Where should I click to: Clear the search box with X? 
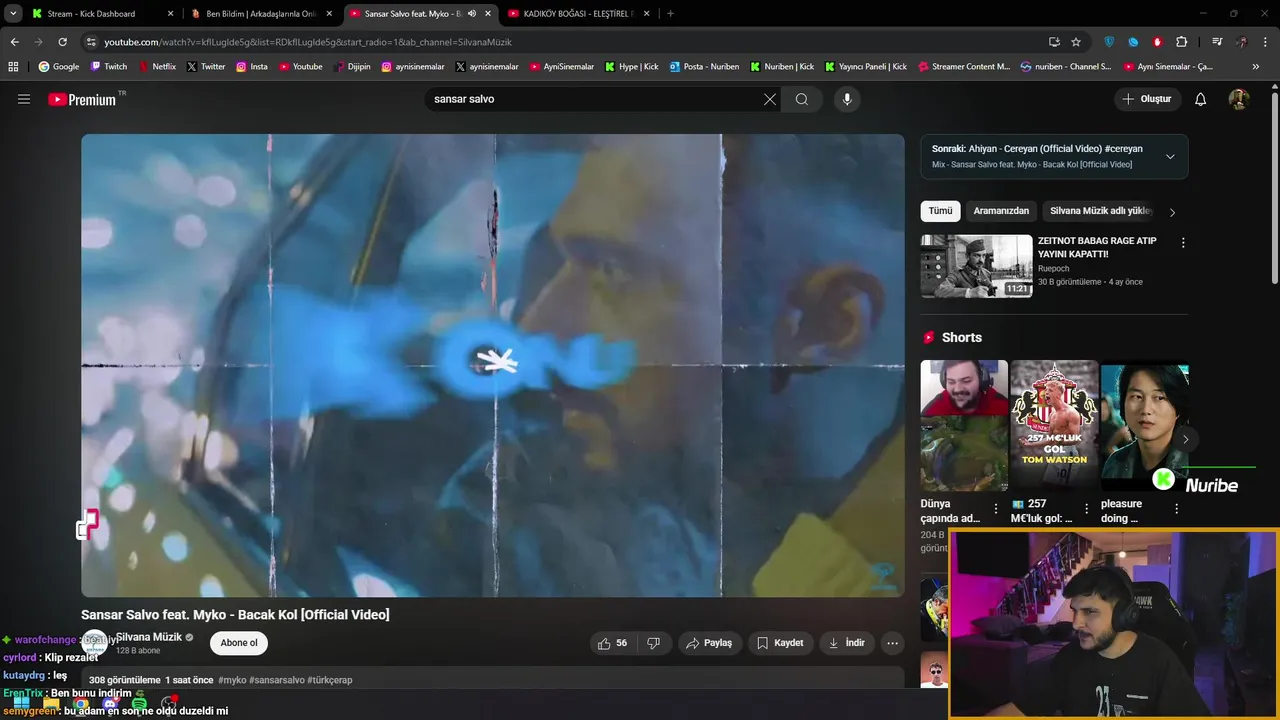(770, 99)
